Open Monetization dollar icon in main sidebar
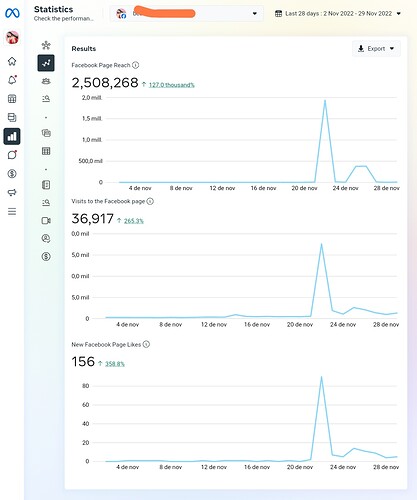The image size is (417, 500). tap(12, 174)
